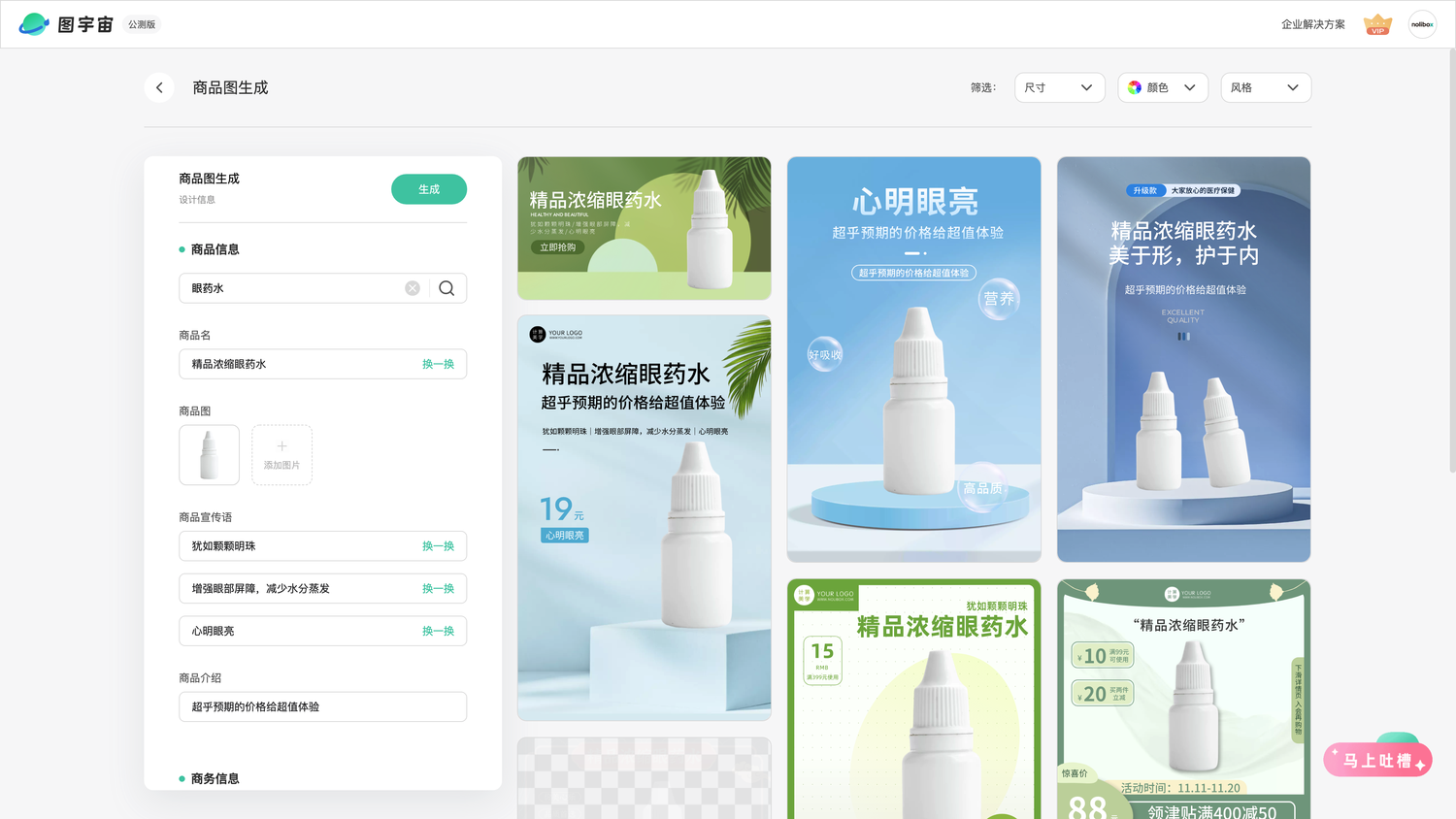Click the 商品介绍 label
The image size is (1456, 819).
pyautogui.click(x=200, y=677)
